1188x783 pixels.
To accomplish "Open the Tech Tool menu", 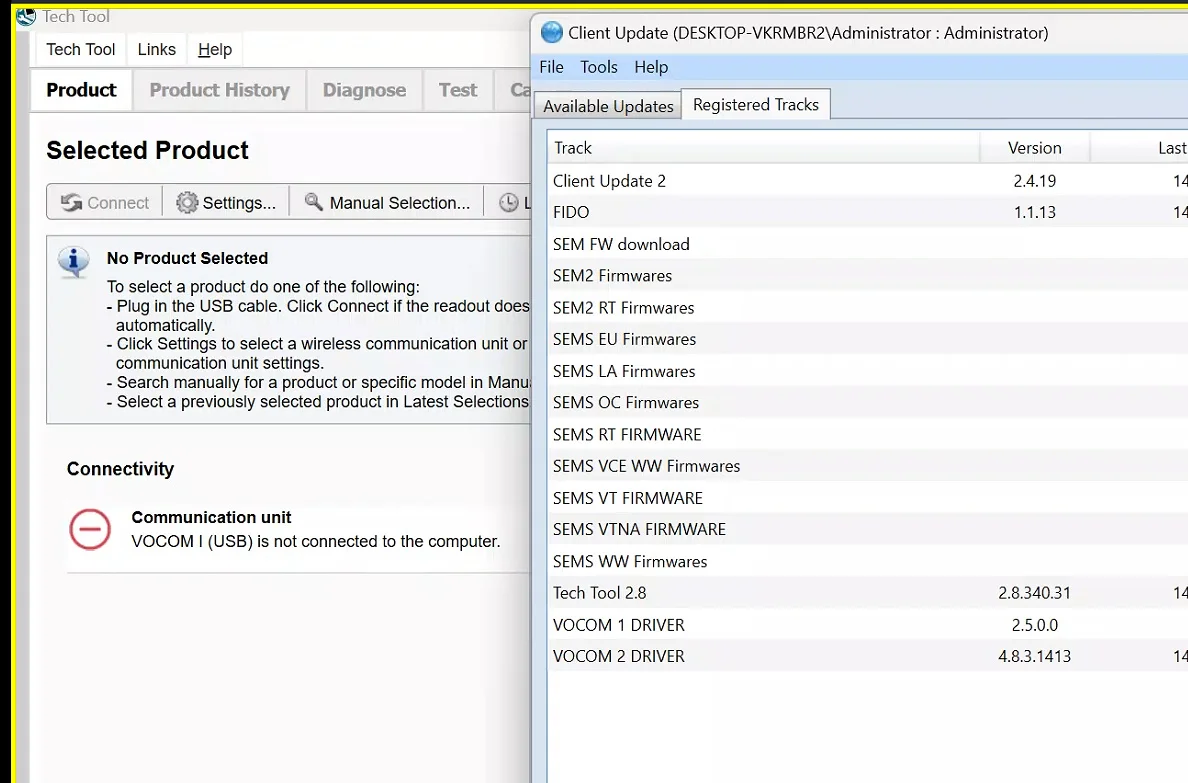I will tap(80, 49).
